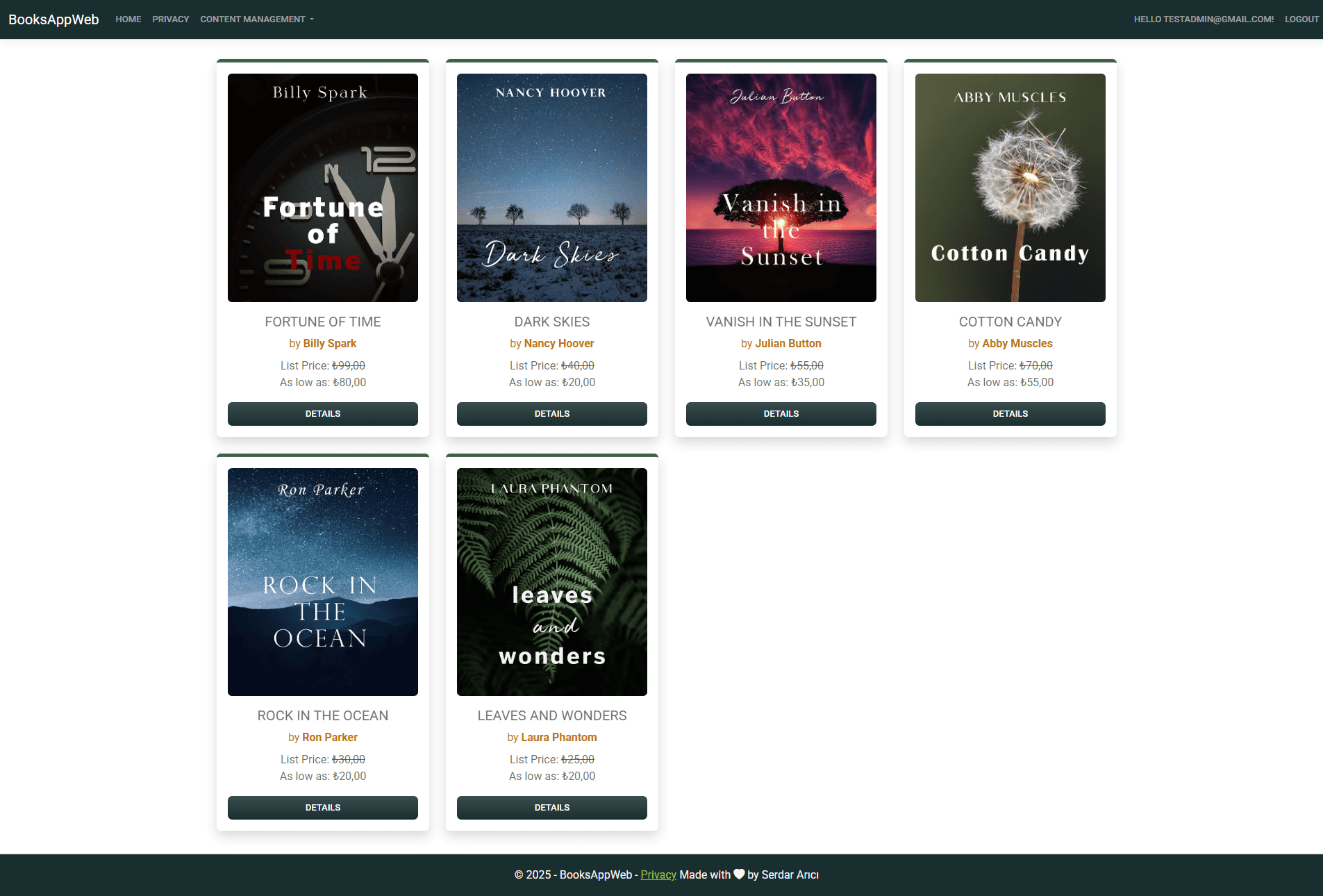Click author name Ron Parker
Viewport: 1323px width, 896px height.
(x=330, y=737)
